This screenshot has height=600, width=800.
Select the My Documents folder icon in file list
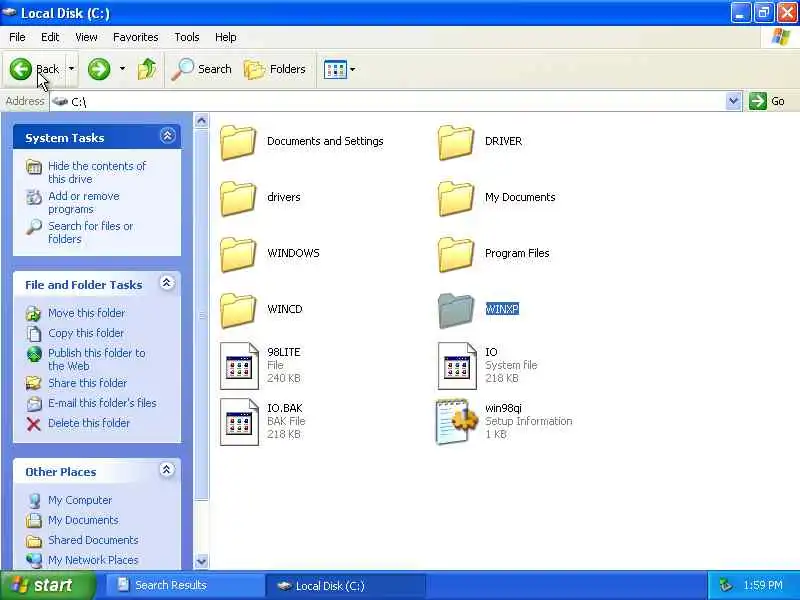tap(456, 198)
